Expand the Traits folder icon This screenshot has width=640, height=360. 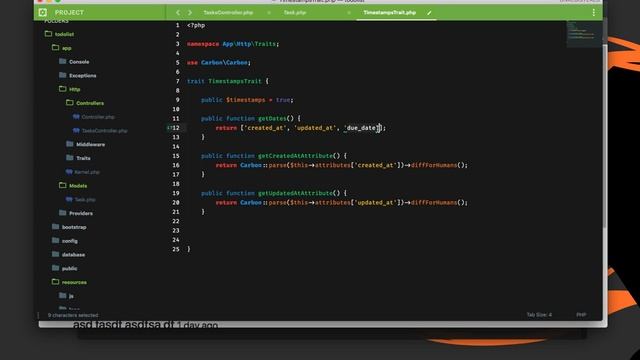pyautogui.click(x=70, y=158)
